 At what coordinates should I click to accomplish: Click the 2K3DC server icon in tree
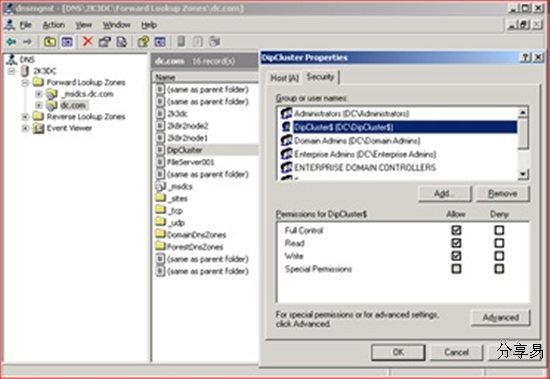25,71
